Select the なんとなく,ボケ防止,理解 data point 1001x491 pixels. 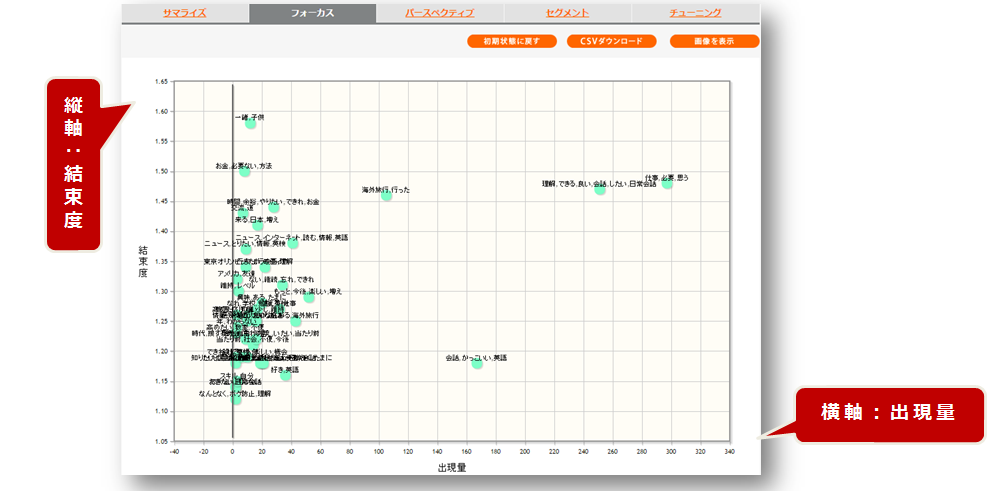coord(236,400)
